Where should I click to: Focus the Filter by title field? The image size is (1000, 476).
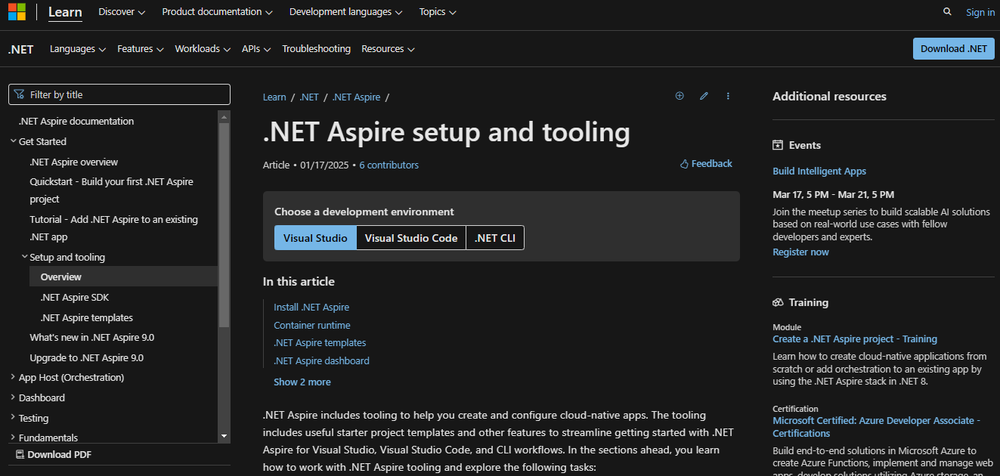pyautogui.click(x=119, y=94)
